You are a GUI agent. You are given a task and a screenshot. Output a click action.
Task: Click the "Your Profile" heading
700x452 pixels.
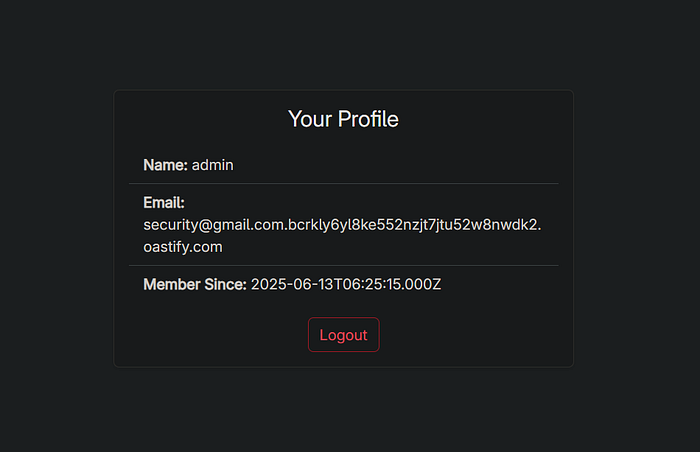pyautogui.click(x=343, y=119)
